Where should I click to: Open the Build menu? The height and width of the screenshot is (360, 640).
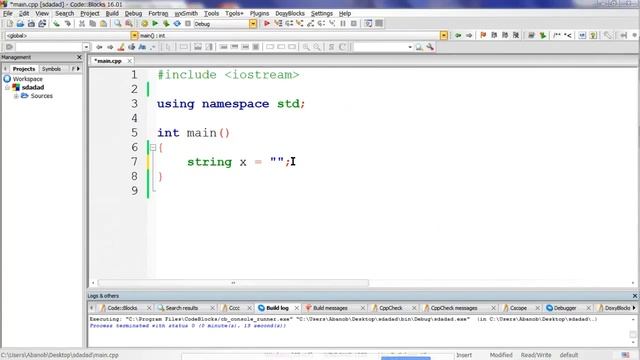[112, 13]
